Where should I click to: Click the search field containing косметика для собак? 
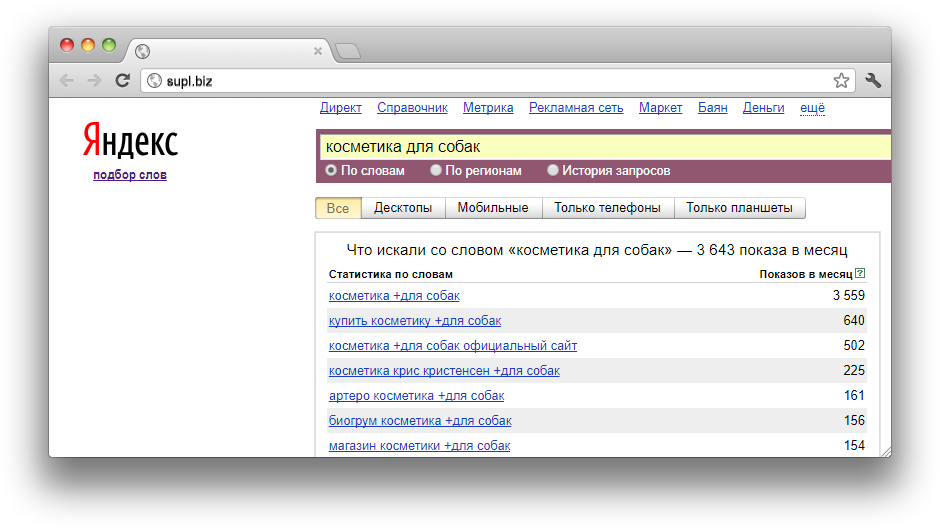pos(605,147)
